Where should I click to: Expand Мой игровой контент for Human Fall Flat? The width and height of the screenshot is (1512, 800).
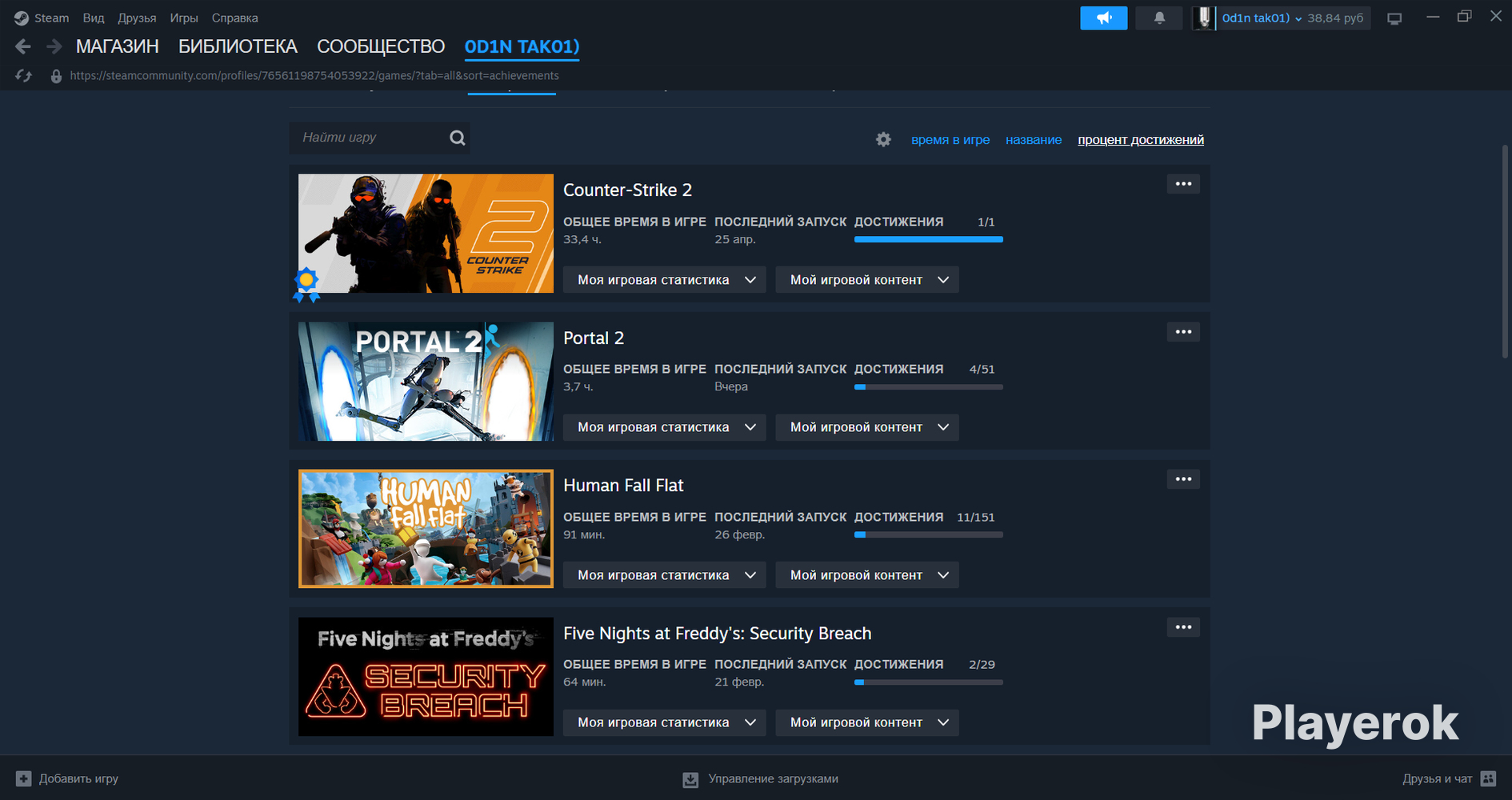tap(867, 575)
